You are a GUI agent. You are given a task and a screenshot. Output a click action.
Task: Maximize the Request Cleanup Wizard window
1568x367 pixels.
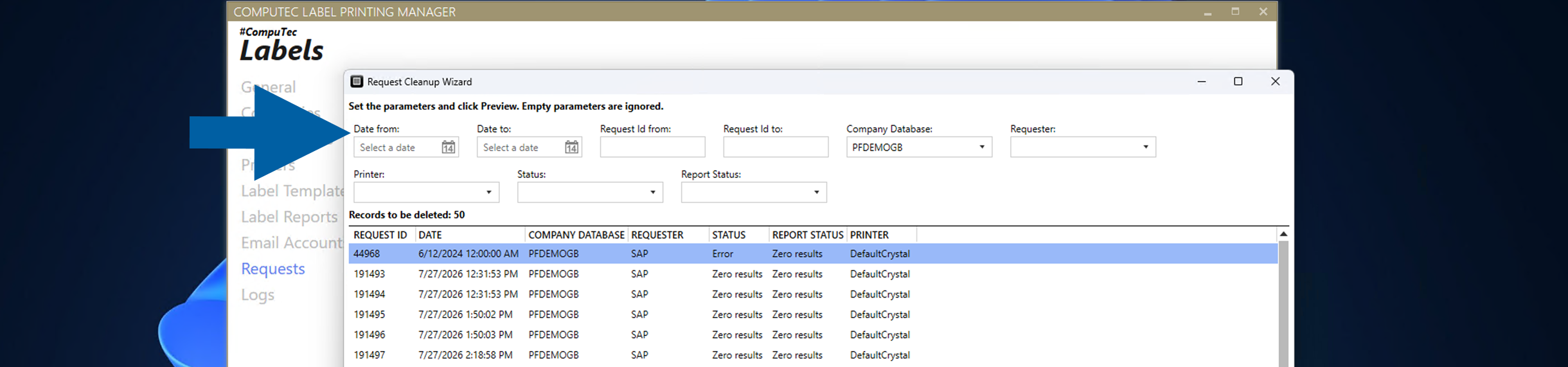[1238, 82]
